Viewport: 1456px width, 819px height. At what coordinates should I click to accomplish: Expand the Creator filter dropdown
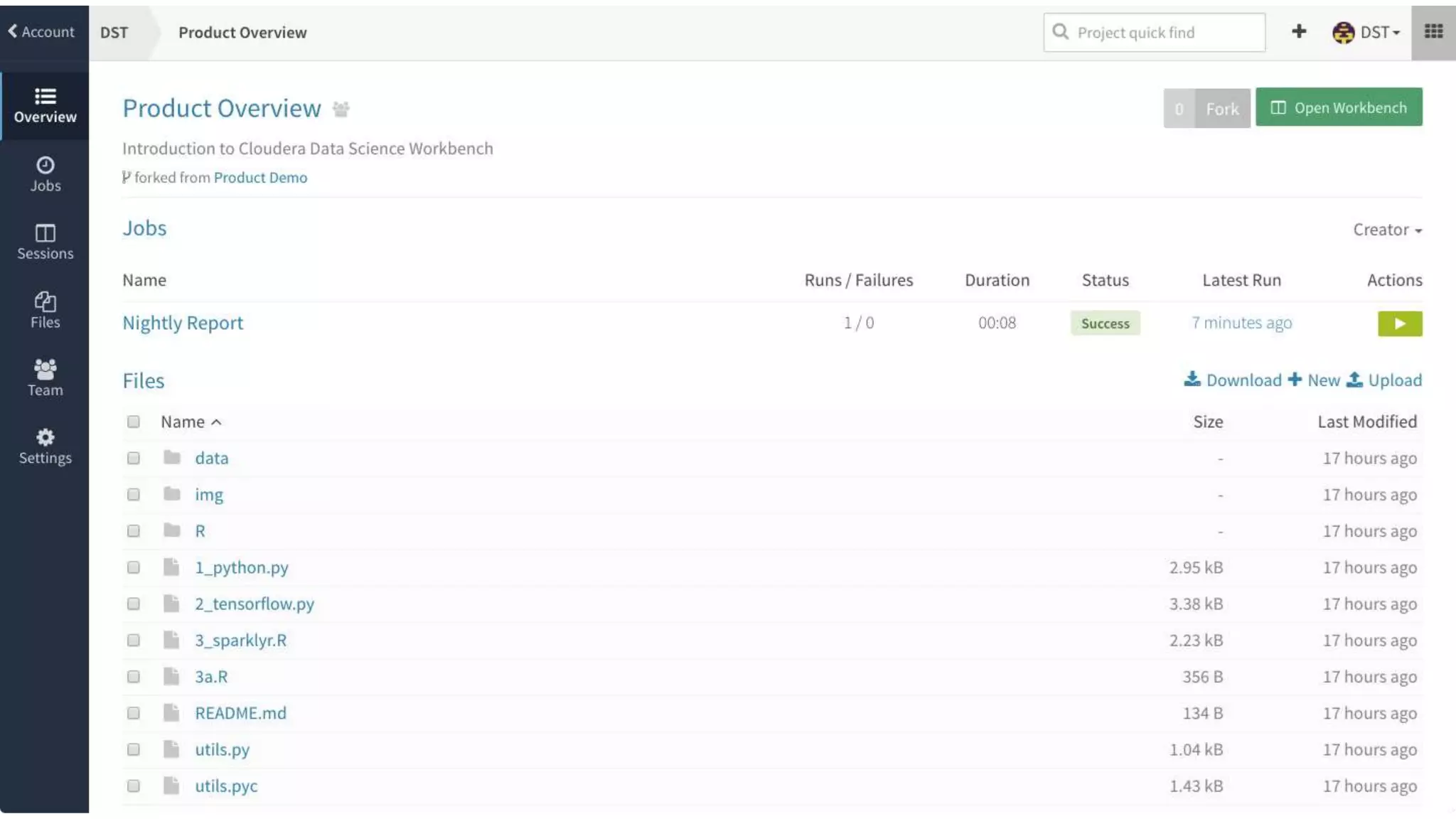coord(1386,230)
